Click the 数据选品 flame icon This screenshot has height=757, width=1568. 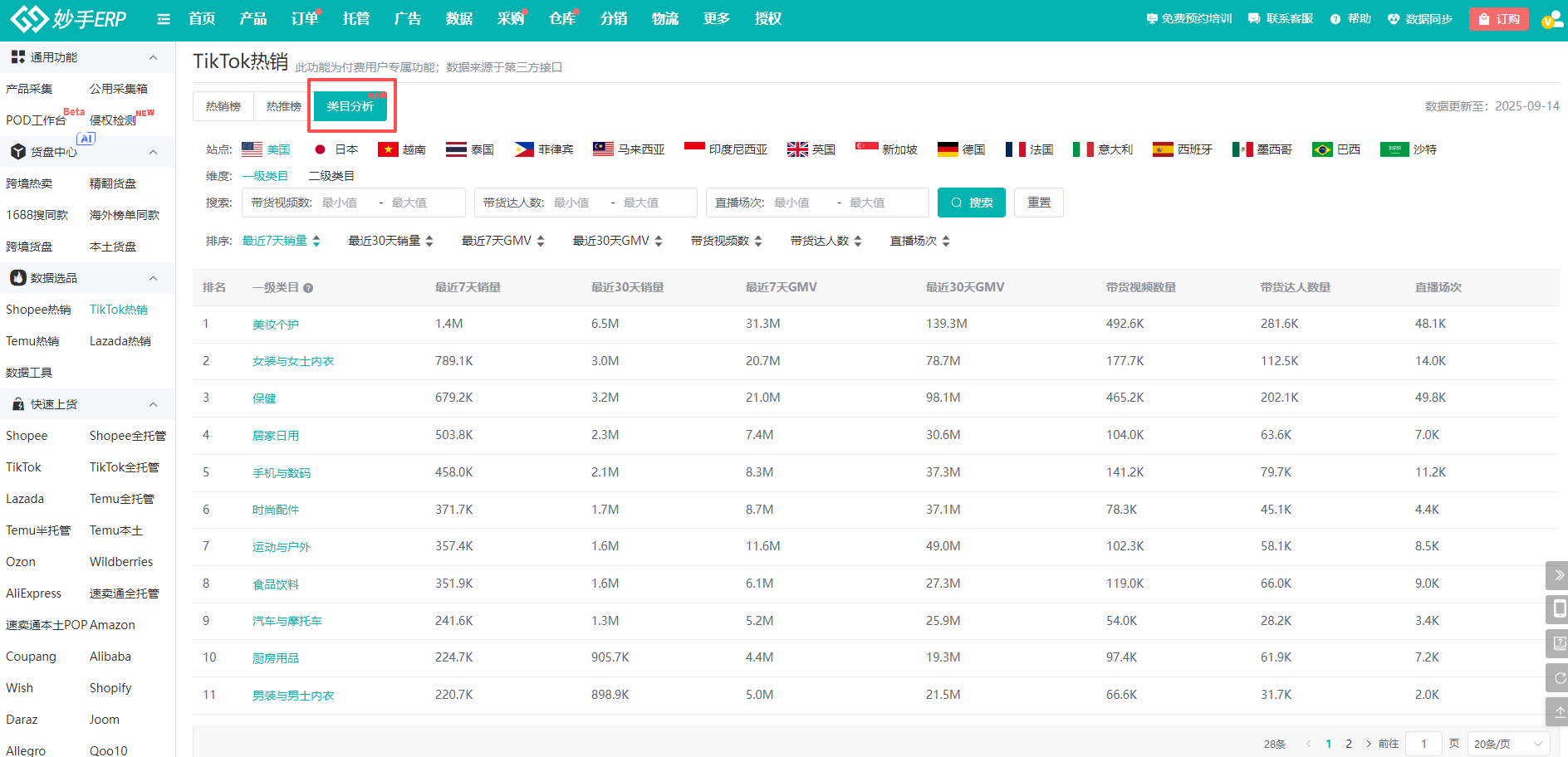(x=18, y=277)
